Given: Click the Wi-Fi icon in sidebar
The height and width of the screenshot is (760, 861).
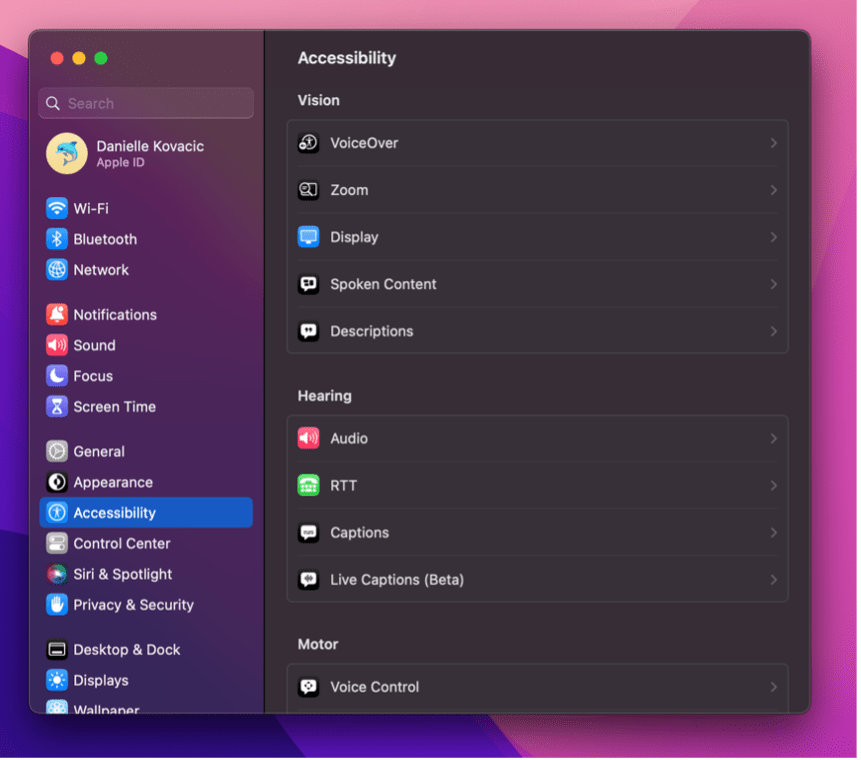Looking at the screenshot, I should pyautogui.click(x=57, y=208).
